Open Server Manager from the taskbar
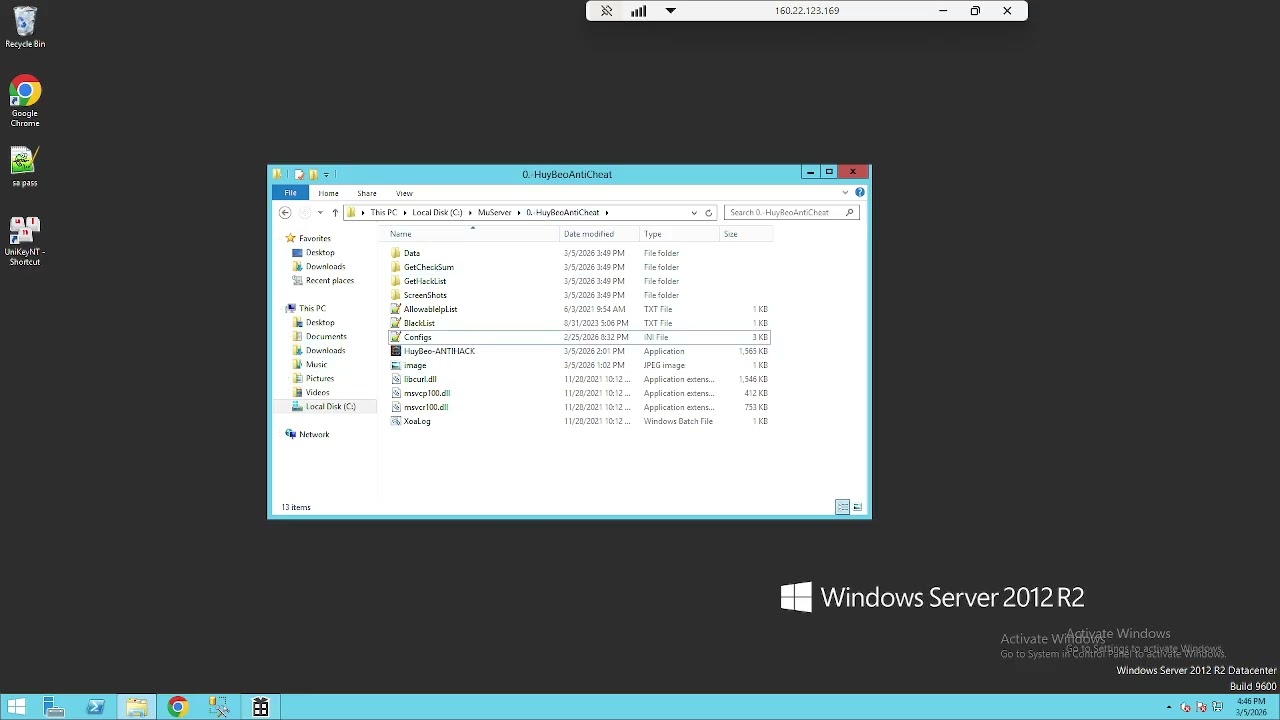The image size is (1280, 720). pos(54,707)
